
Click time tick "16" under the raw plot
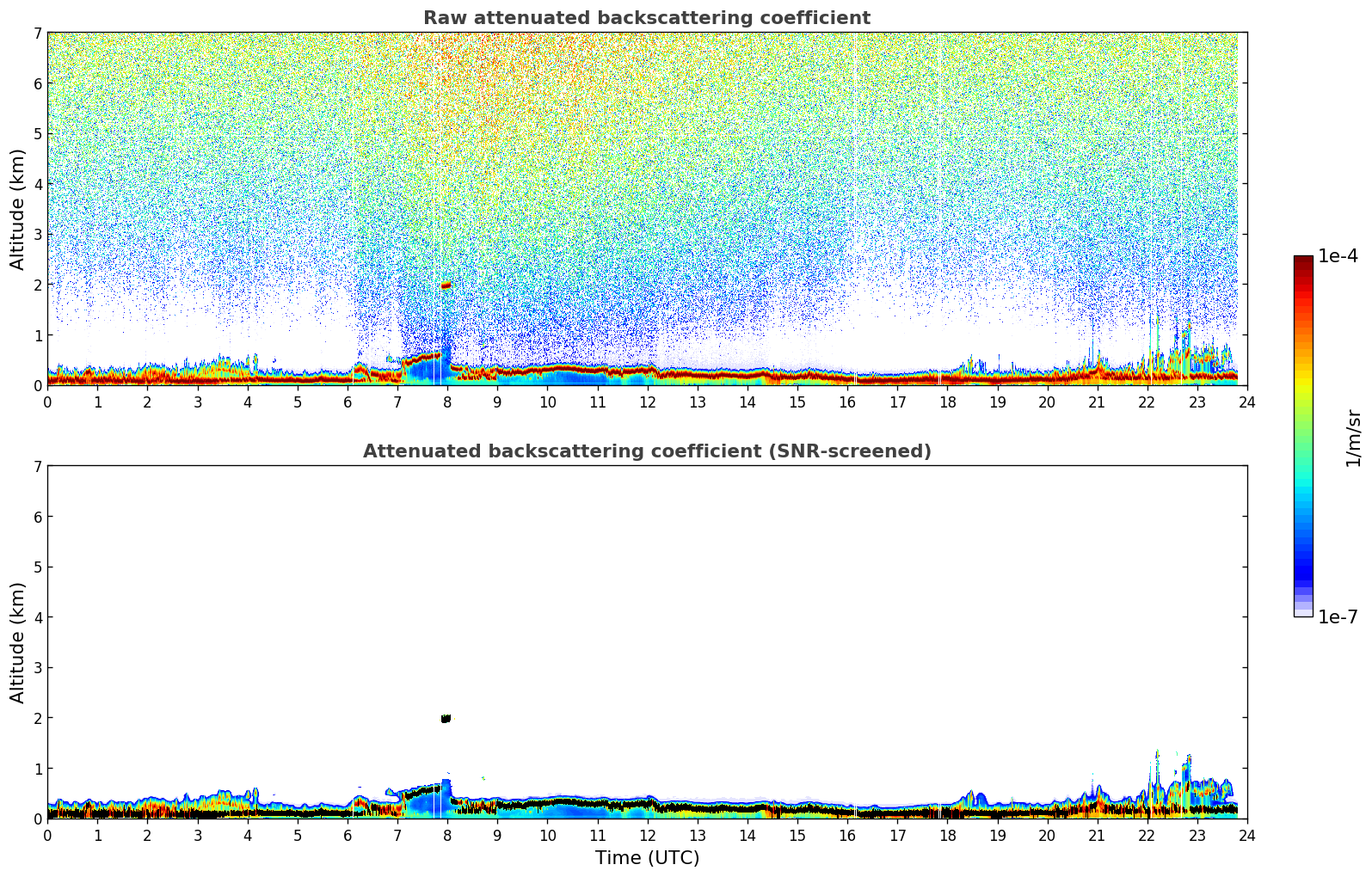point(847,402)
